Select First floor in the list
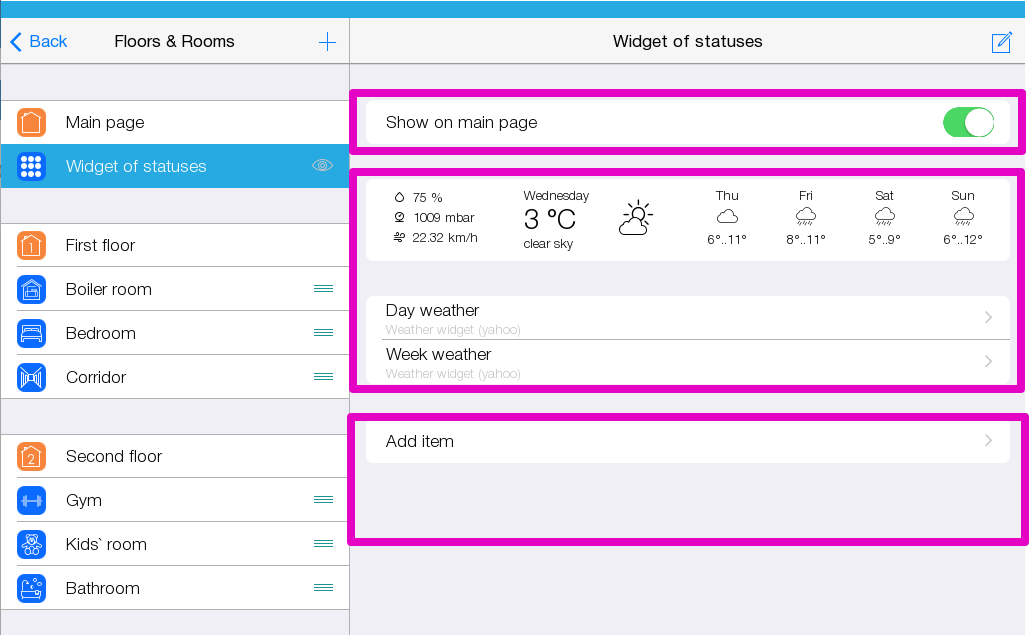This screenshot has width=1034, height=635. coord(100,245)
